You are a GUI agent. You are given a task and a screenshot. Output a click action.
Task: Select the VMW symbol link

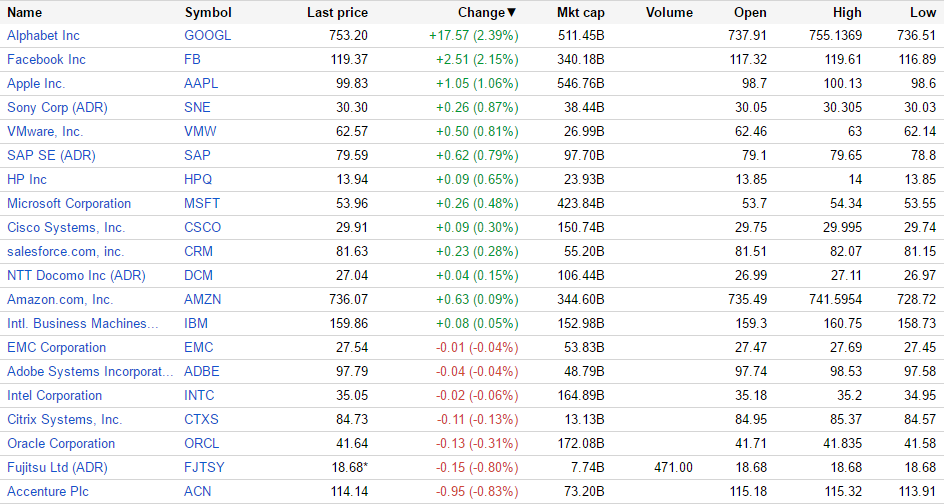coord(200,131)
